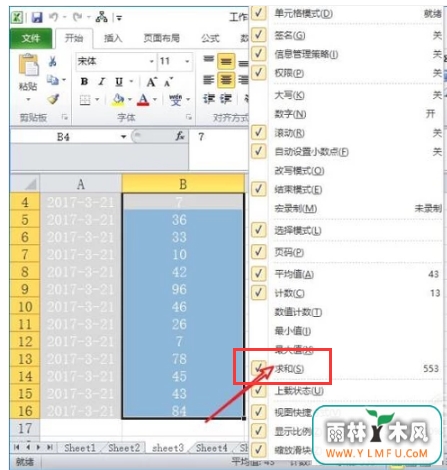Decrease font size with small A icon

pyautogui.click(x=168, y=82)
